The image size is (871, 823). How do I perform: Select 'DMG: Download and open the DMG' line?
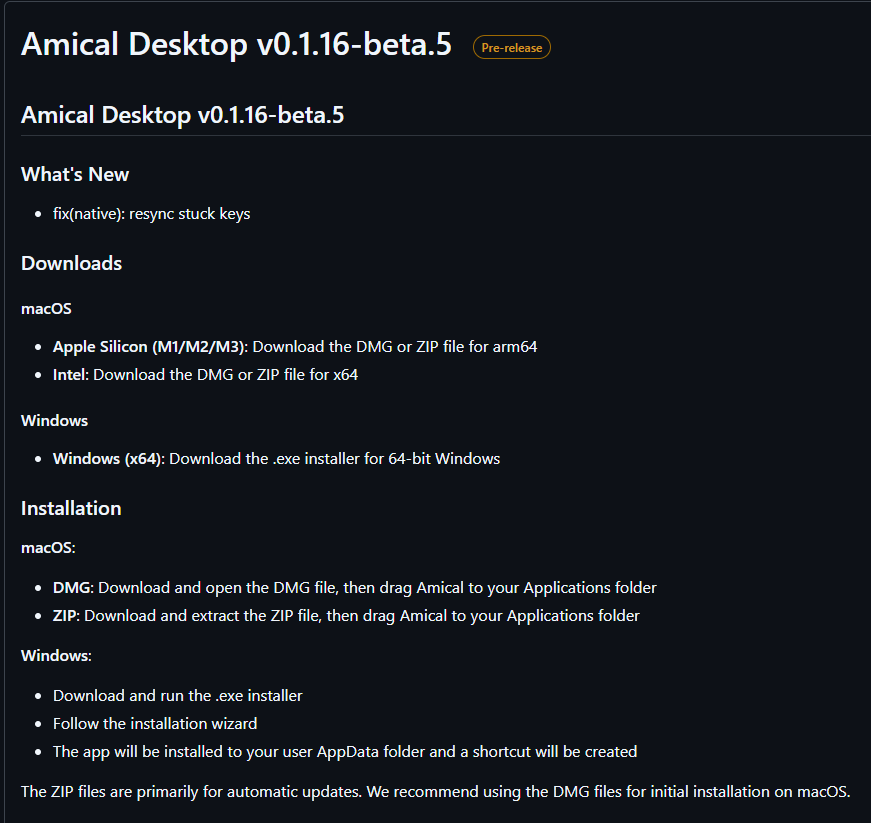tap(355, 588)
